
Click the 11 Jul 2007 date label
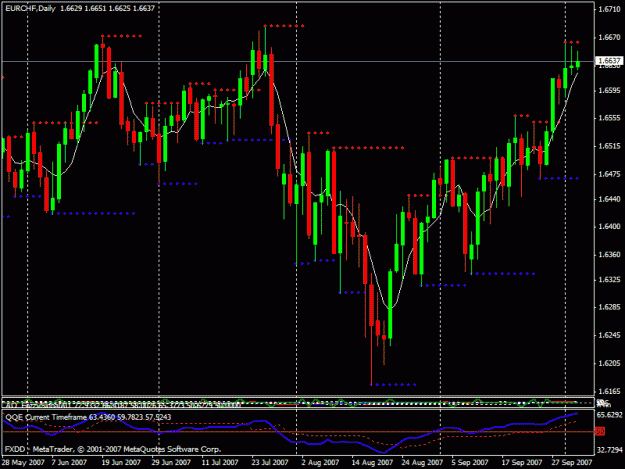(x=220, y=463)
